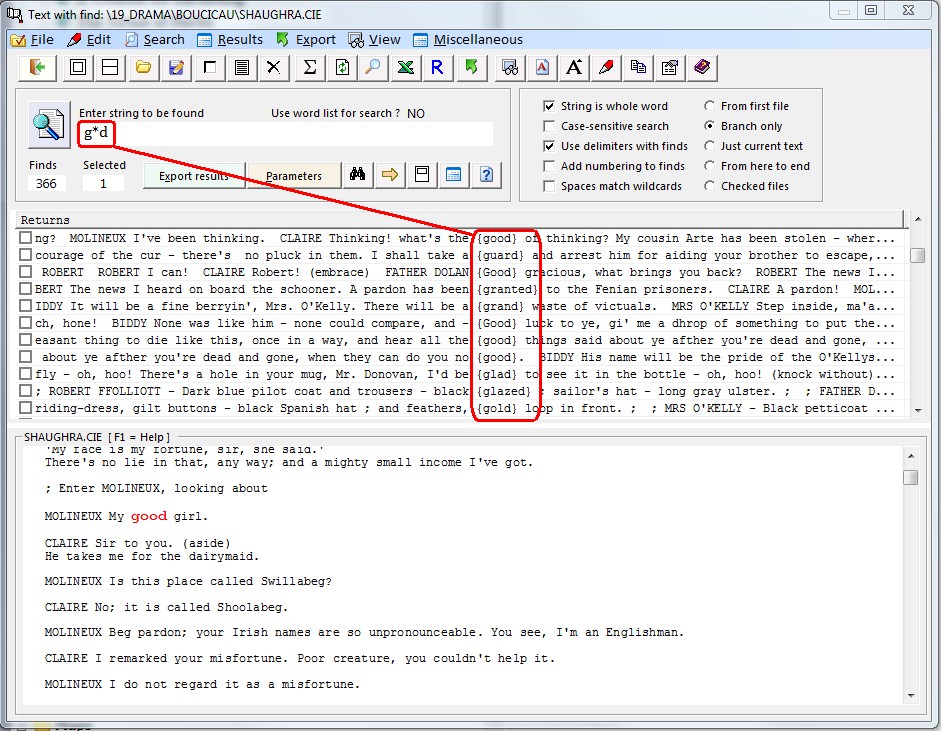Open the Miscellaneous menu
Viewport: 941px width, 731px height.
pos(467,40)
